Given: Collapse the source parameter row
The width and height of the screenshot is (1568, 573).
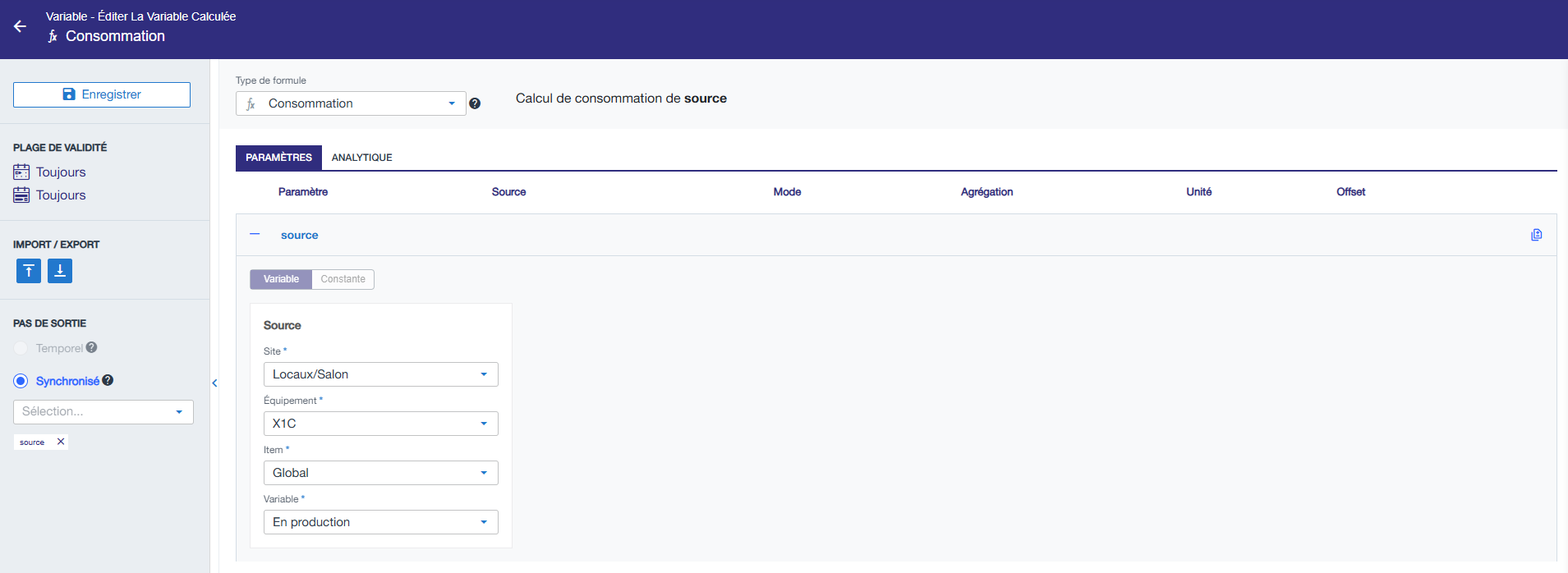Looking at the screenshot, I should point(255,235).
